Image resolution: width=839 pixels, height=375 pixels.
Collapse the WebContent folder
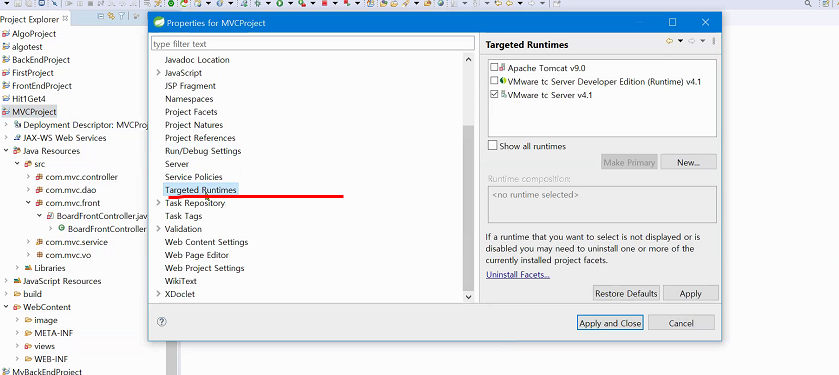pyautogui.click(x=6, y=307)
